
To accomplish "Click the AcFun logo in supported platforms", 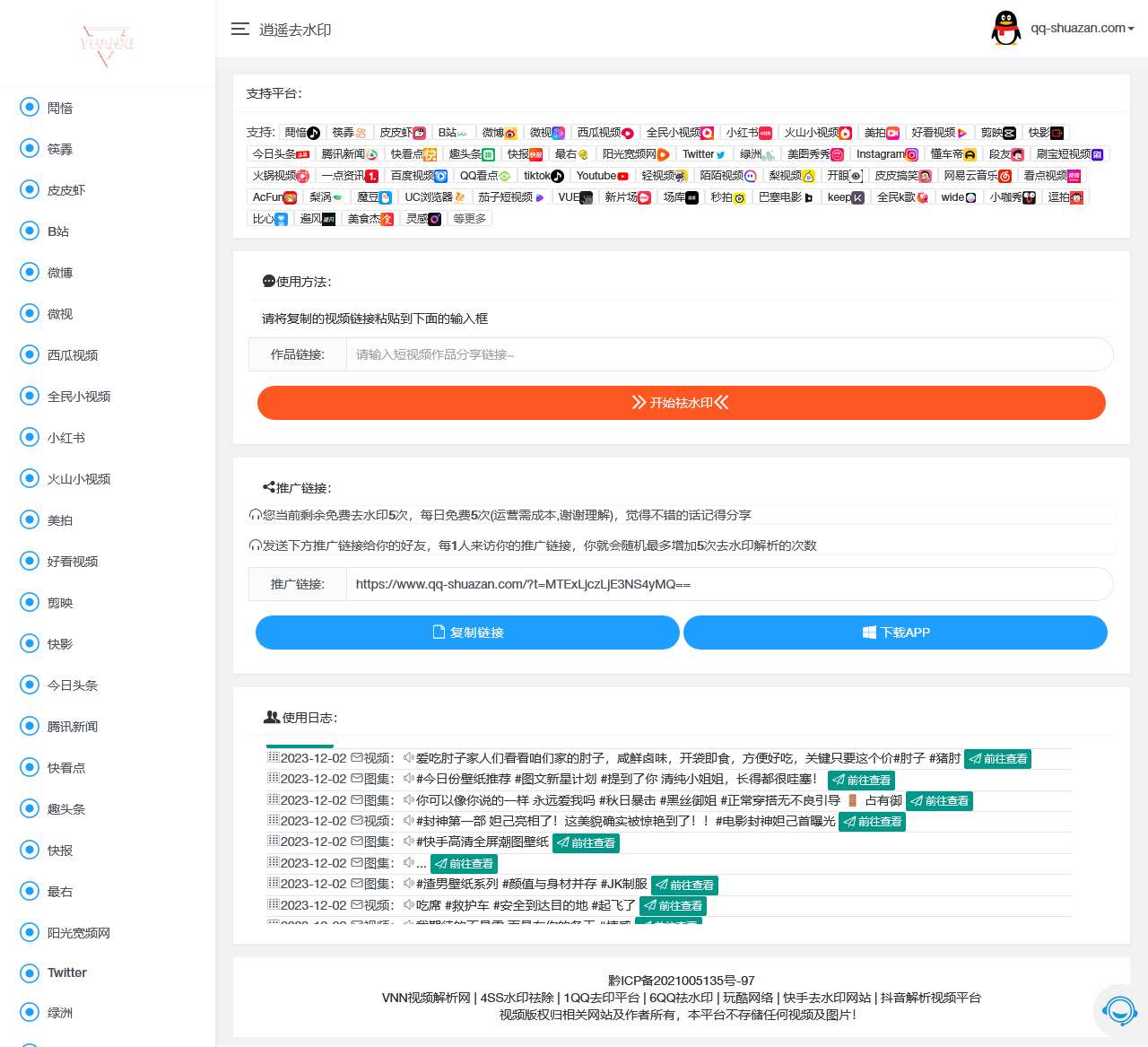I will (291, 197).
